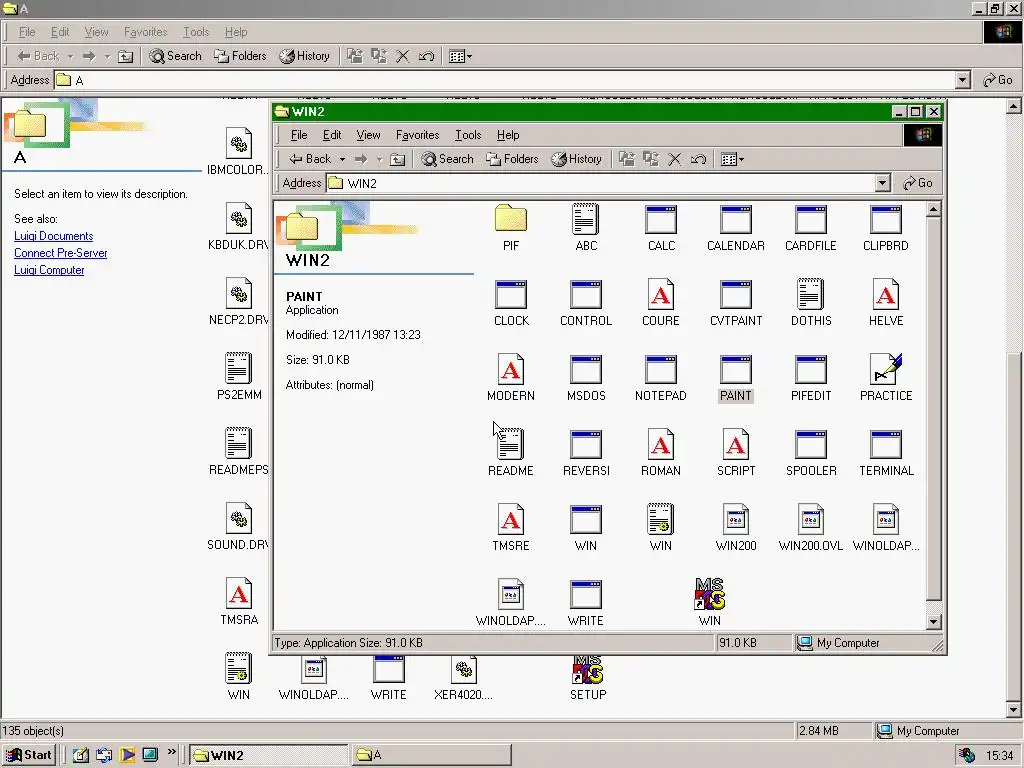
Task: Click window A scrollbar up arrow
Action: click(1014, 105)
